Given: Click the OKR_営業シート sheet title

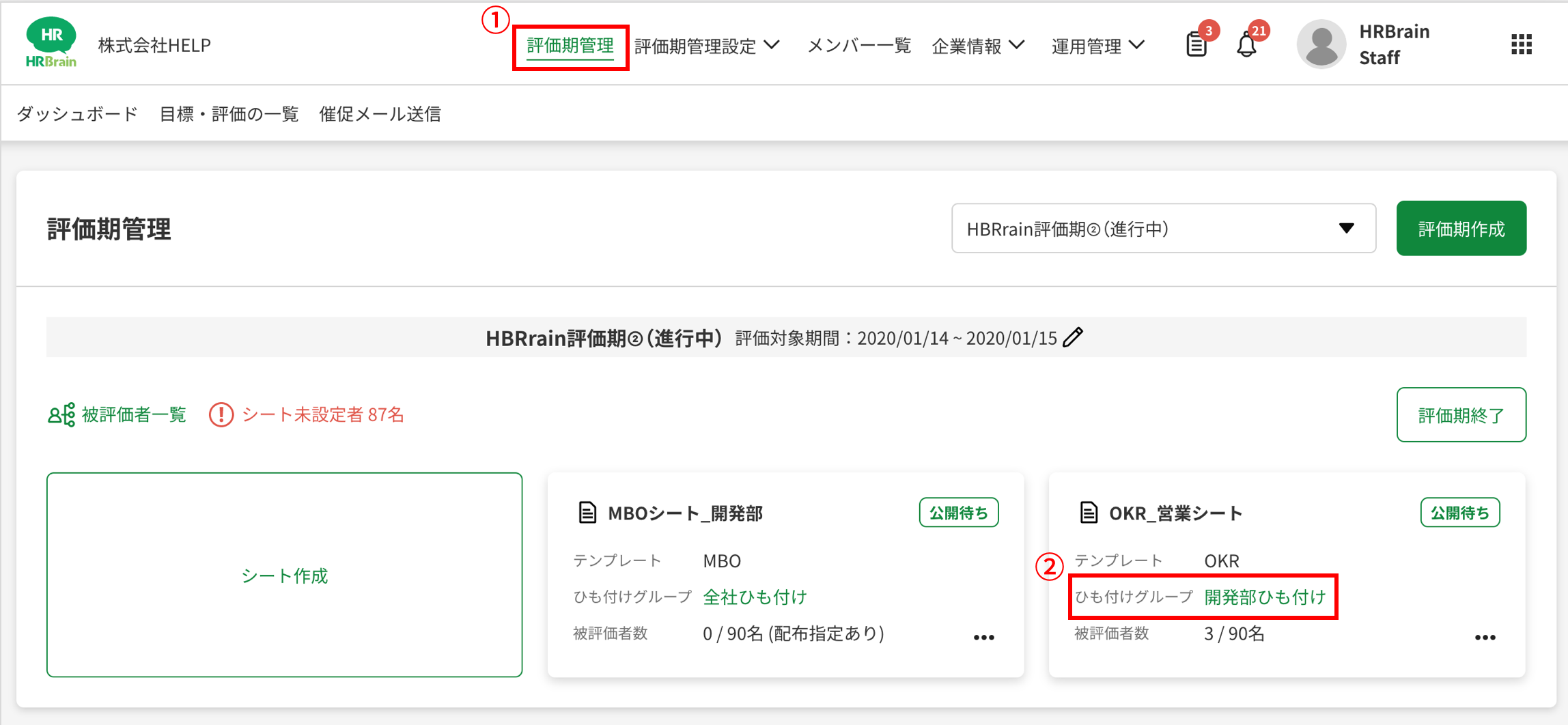Looking at the screenshot, I should [1175, 513].
